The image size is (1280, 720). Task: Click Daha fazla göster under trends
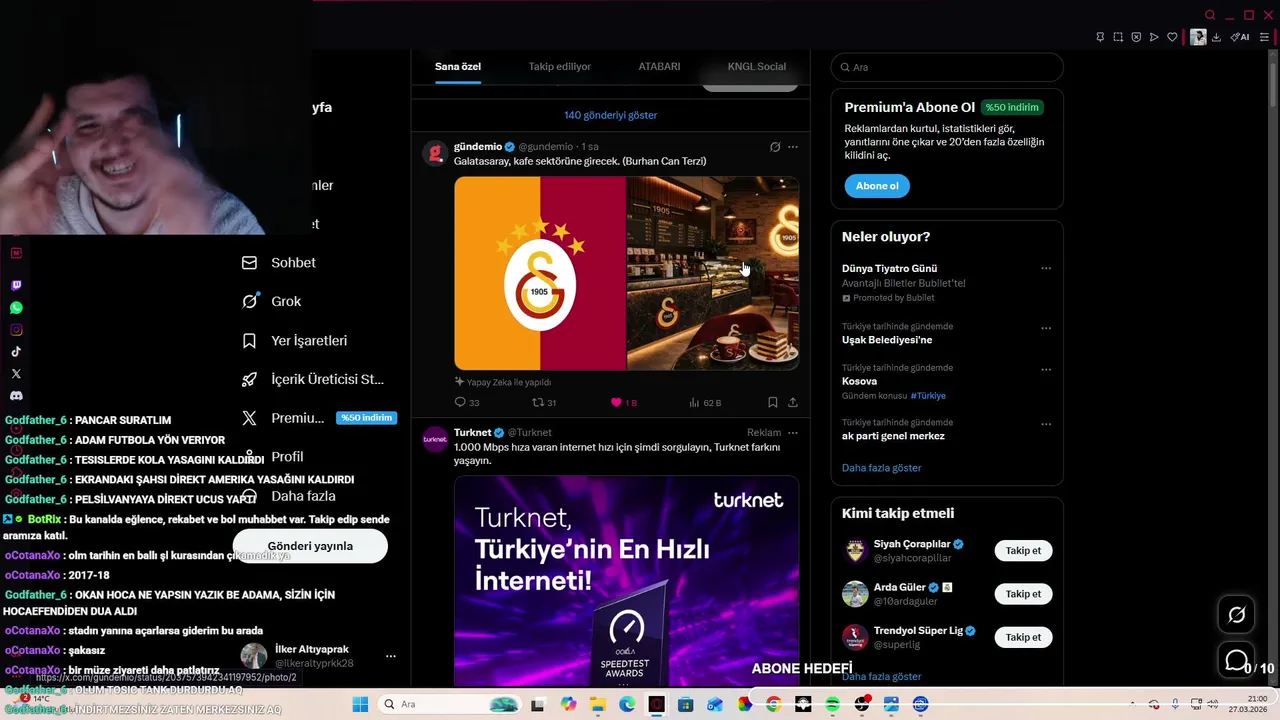pyautogui.click(x=881, y=468)
